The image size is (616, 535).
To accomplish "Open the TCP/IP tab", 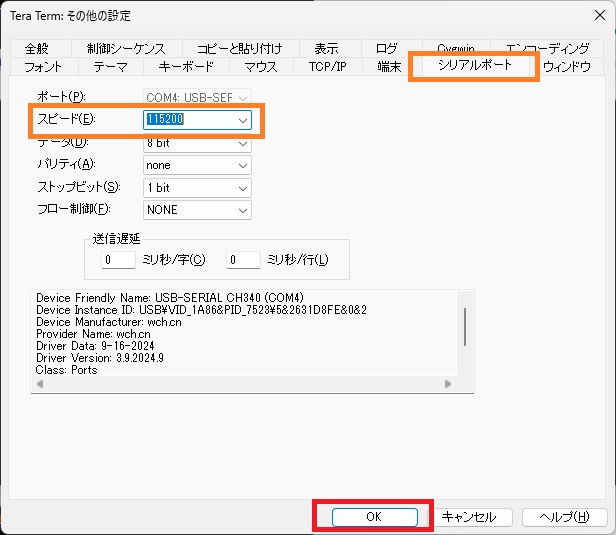I will point(327,67).
